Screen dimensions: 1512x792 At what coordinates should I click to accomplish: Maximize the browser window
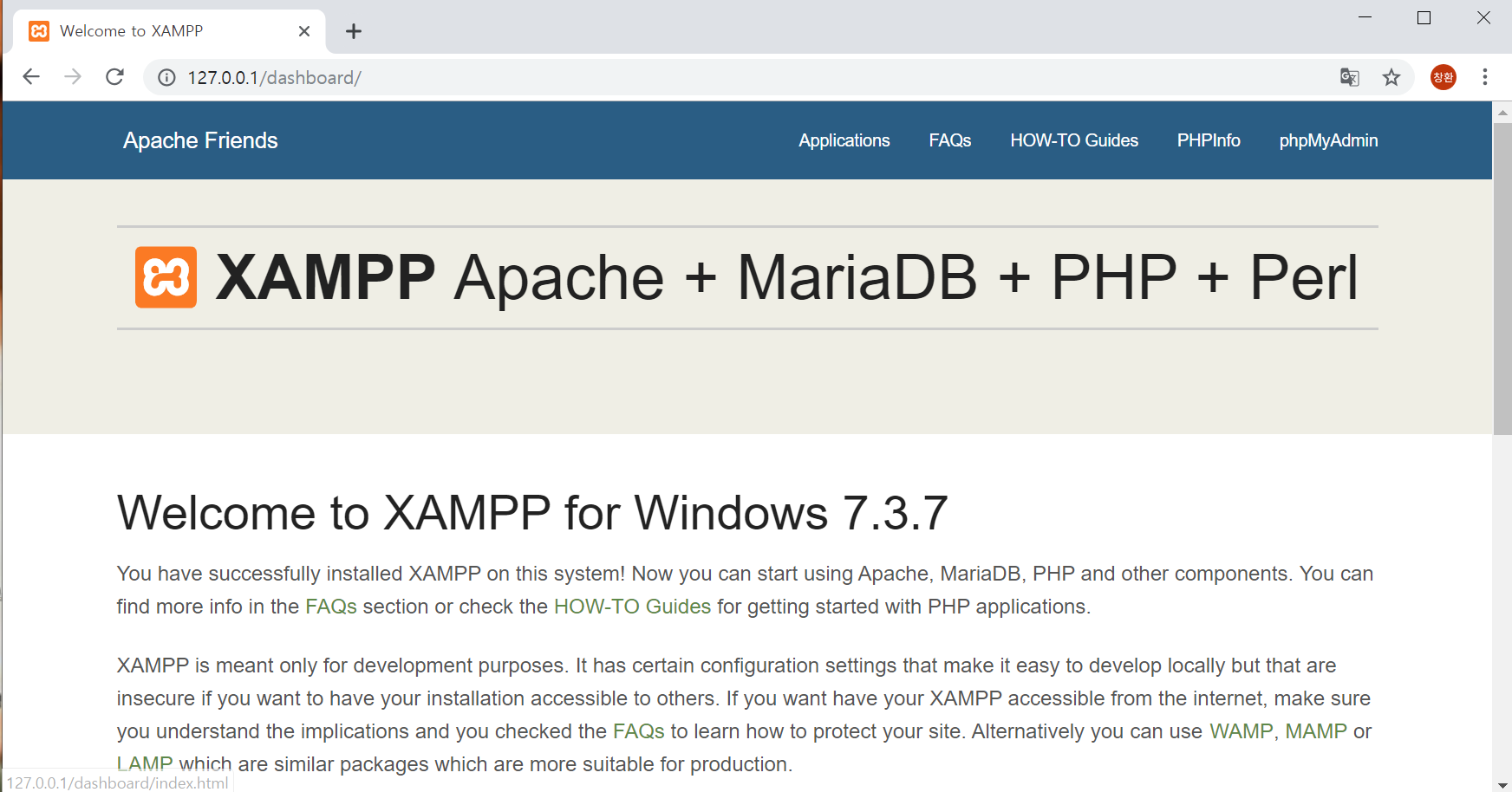coord(1424,17)
